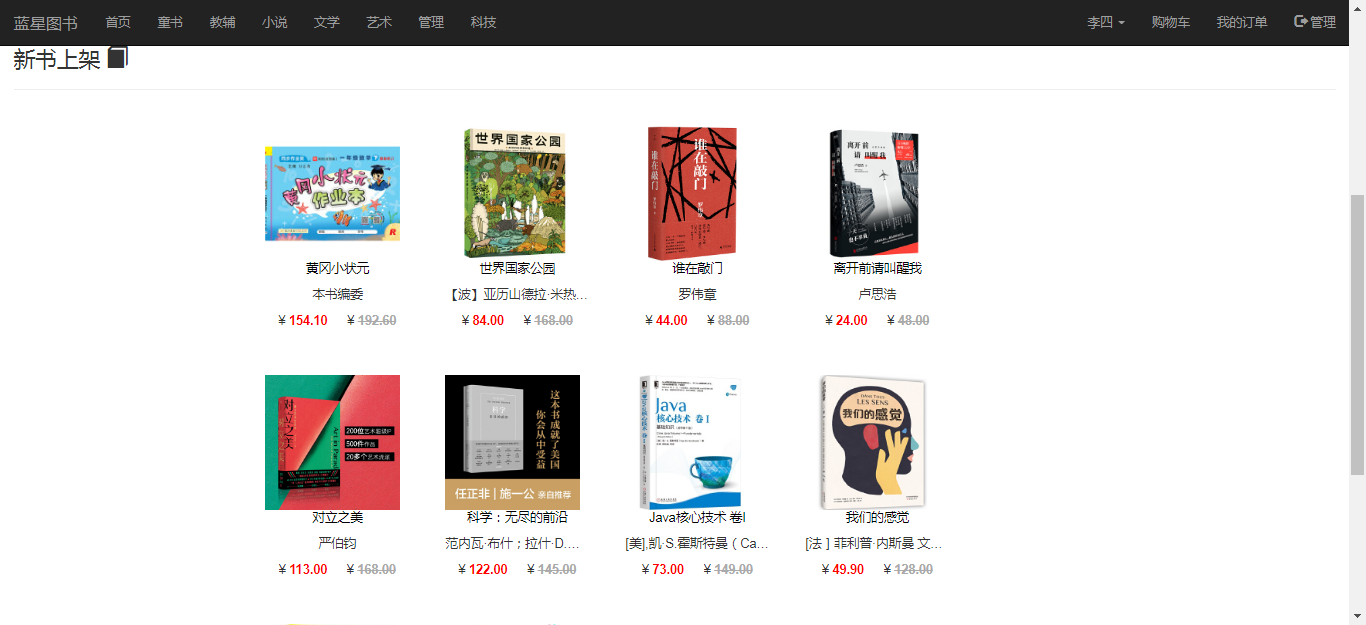Click the 对立之美 cover thumbnail

(332, 442)
